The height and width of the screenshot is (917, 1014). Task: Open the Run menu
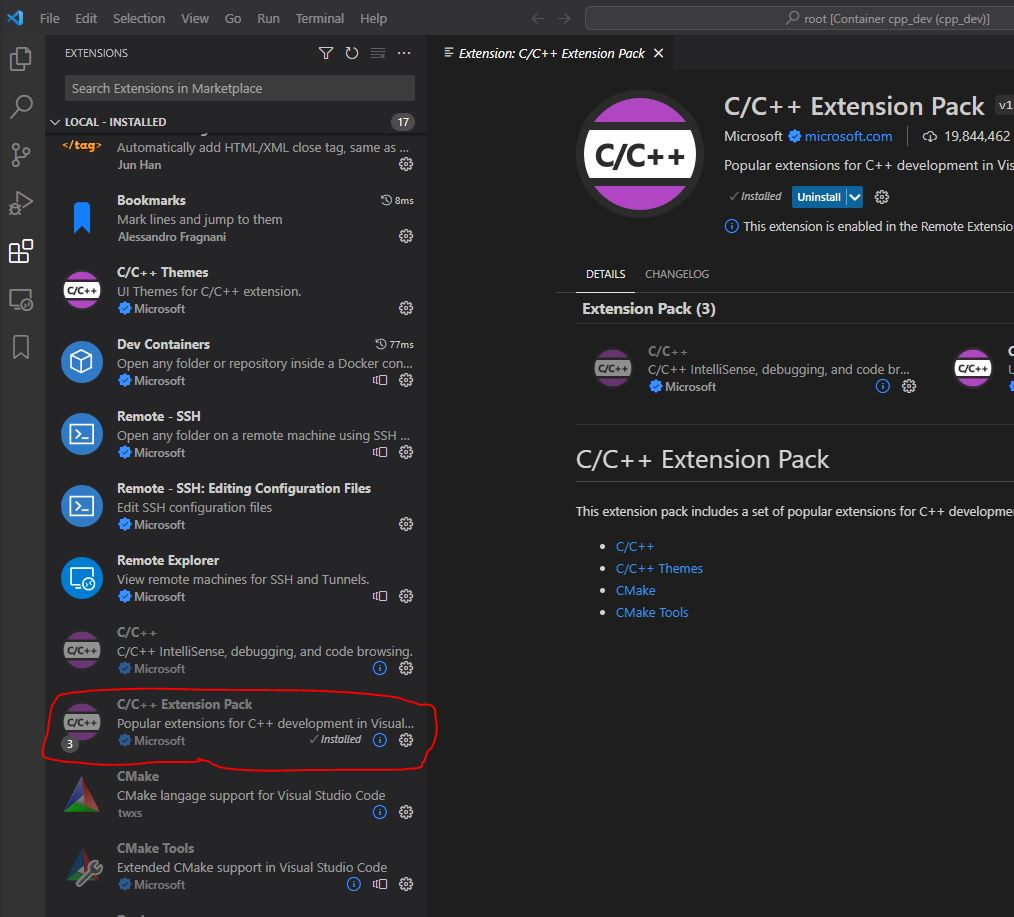[268, 18]
